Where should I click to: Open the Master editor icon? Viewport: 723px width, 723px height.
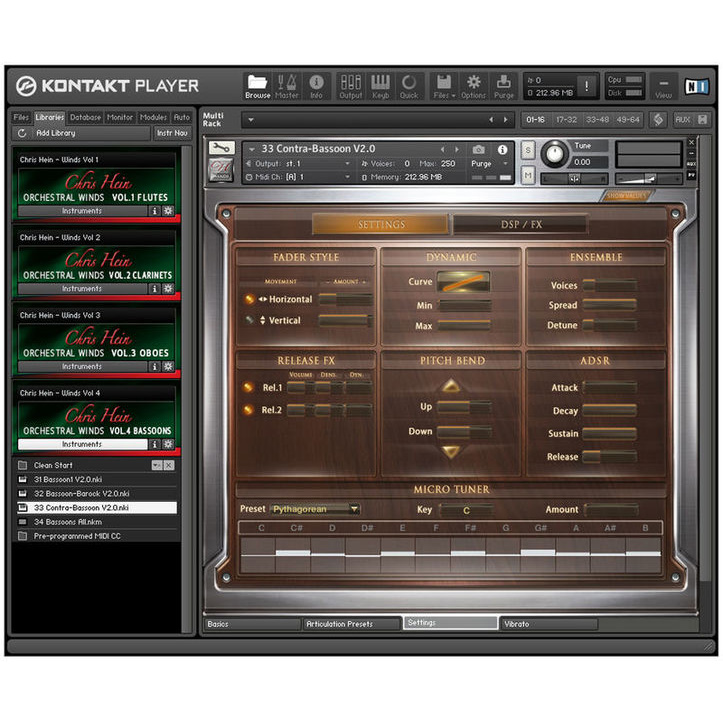click(x=286, y=86)
